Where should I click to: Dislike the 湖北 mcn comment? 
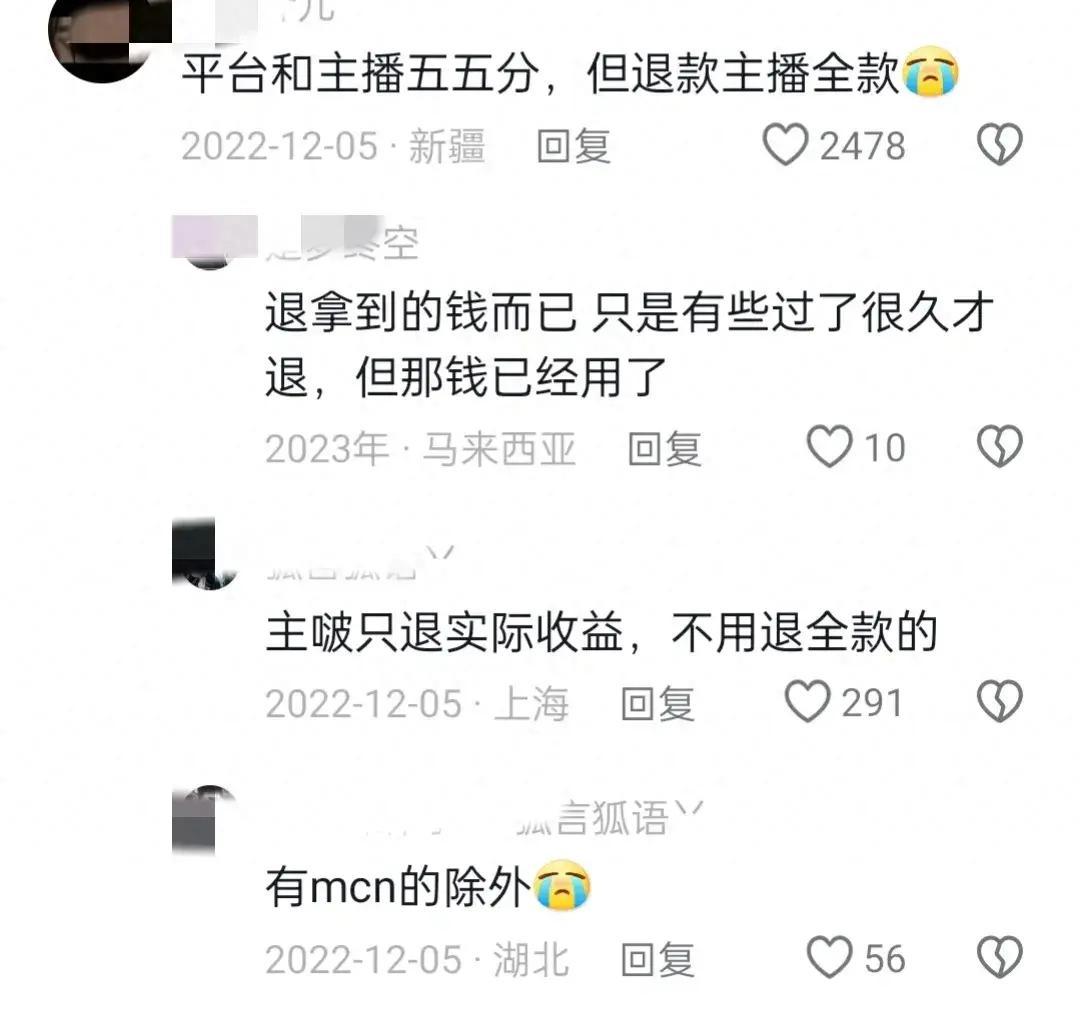pyautogui.click(x=999, y=957)
